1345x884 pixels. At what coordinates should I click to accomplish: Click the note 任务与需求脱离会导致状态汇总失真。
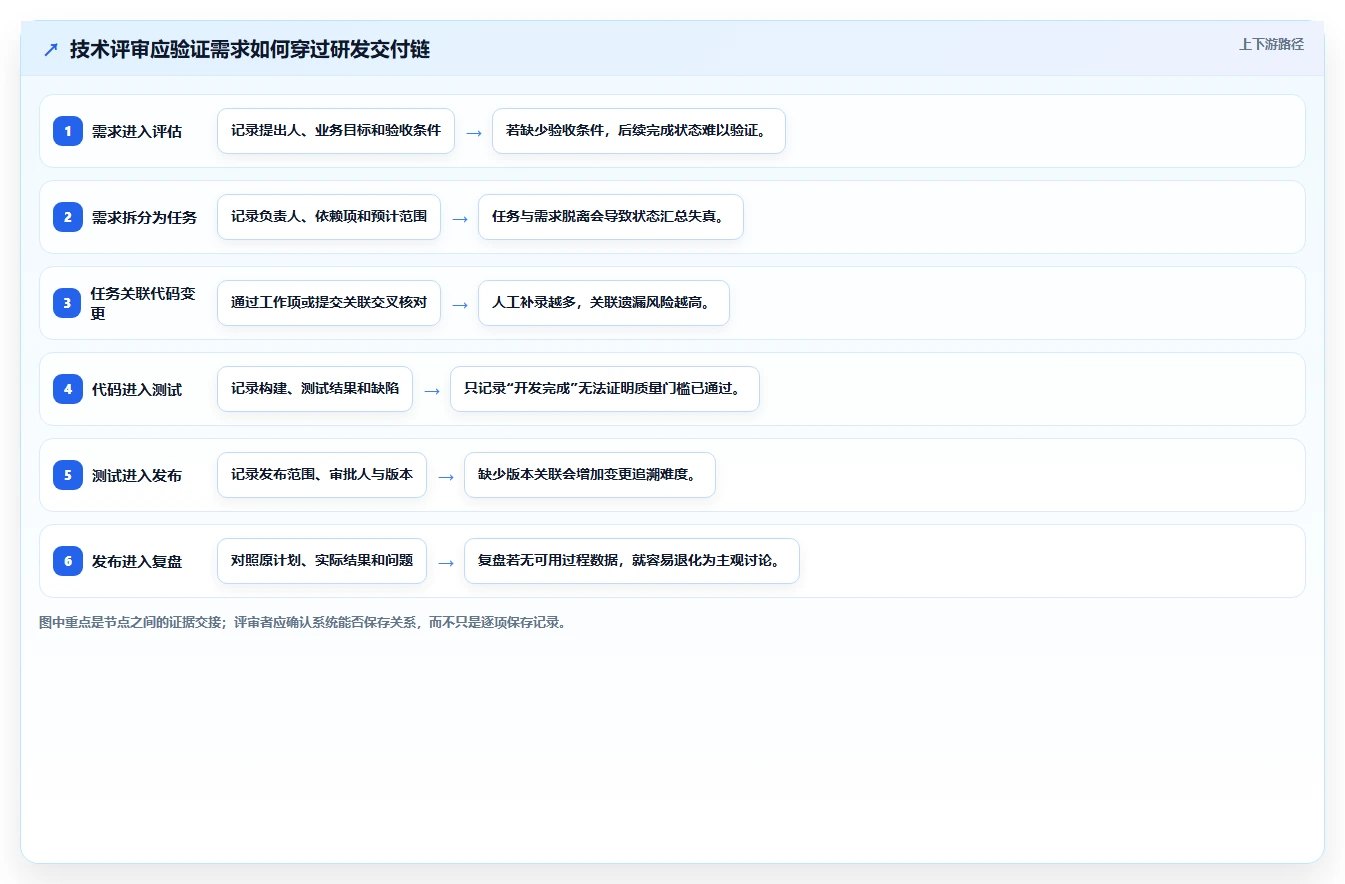coord(611,217)
